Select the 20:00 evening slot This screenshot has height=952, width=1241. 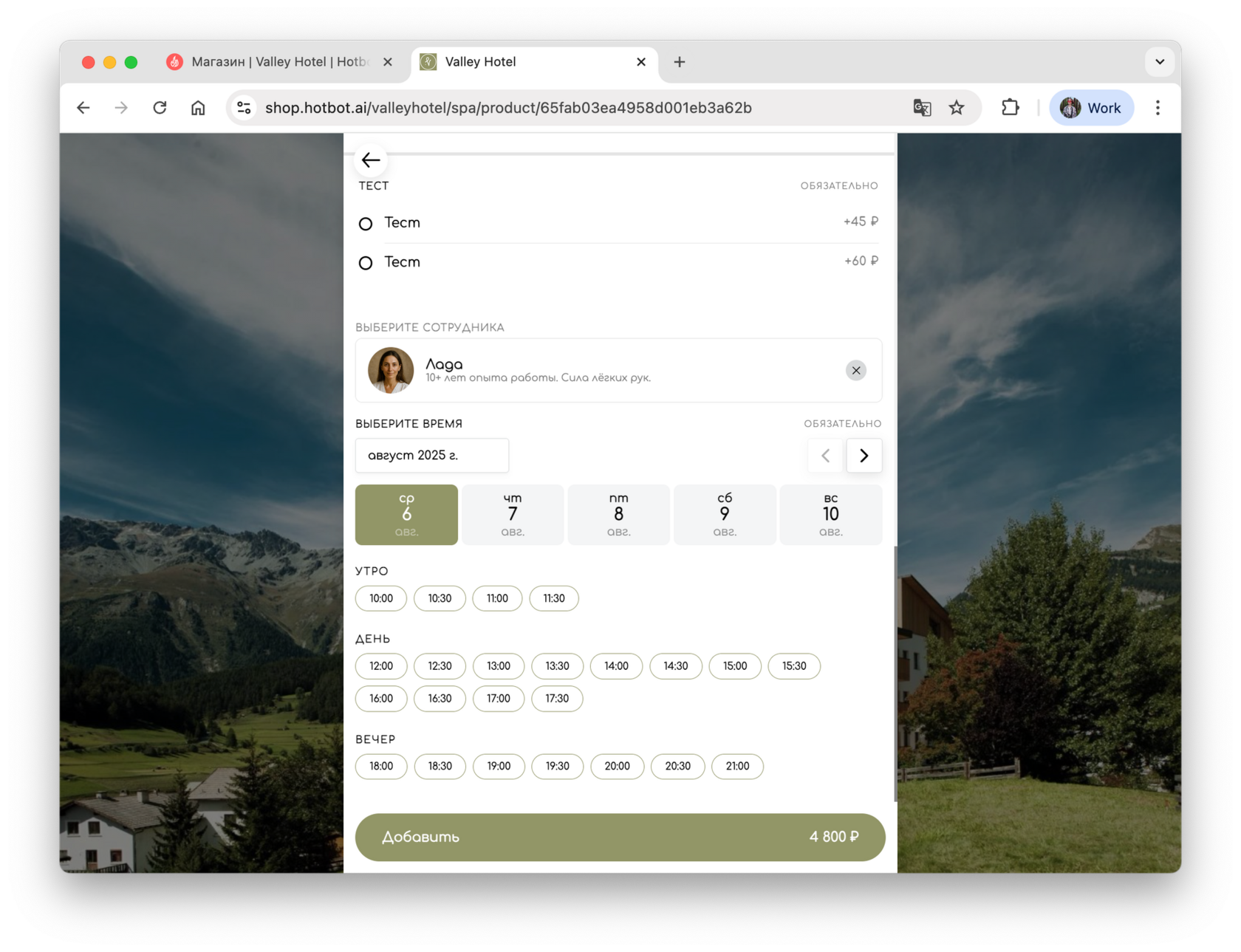(618, 767)
